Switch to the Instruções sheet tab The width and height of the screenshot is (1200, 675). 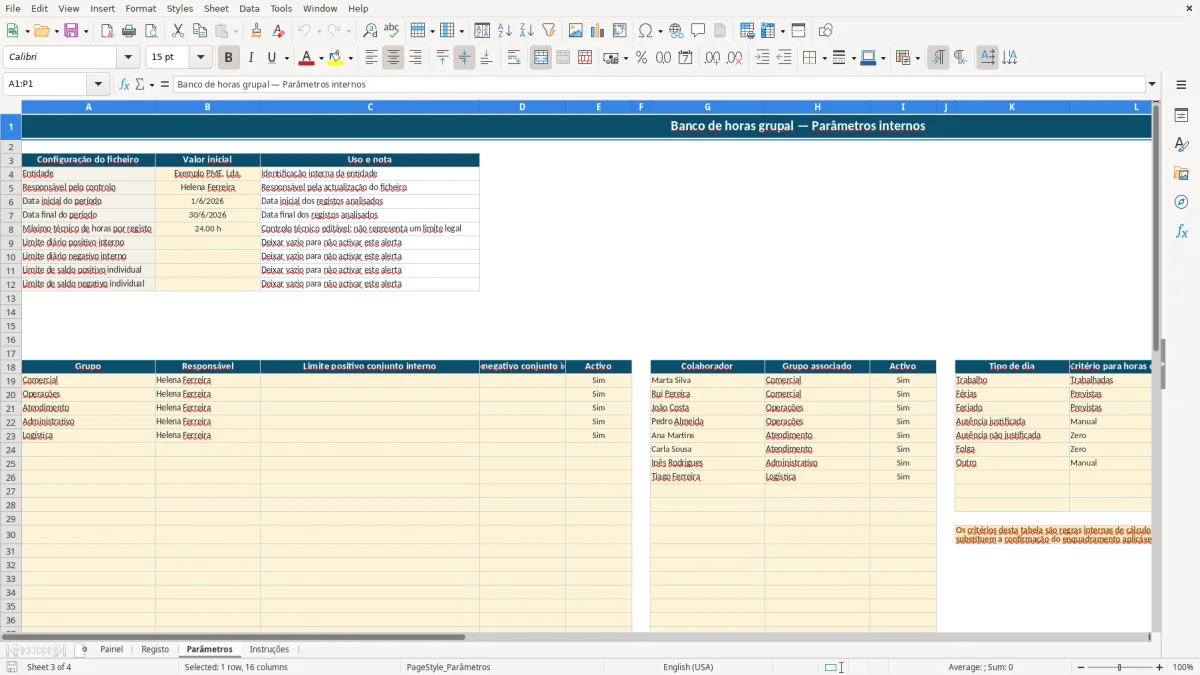269,649
